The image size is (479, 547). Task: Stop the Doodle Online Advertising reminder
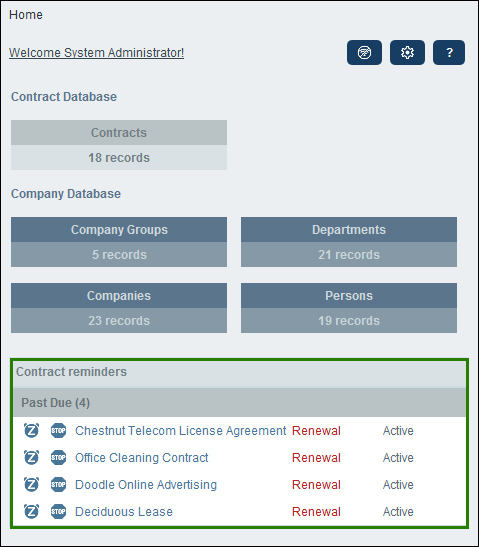pyautogui.click(x=58, y=485)
